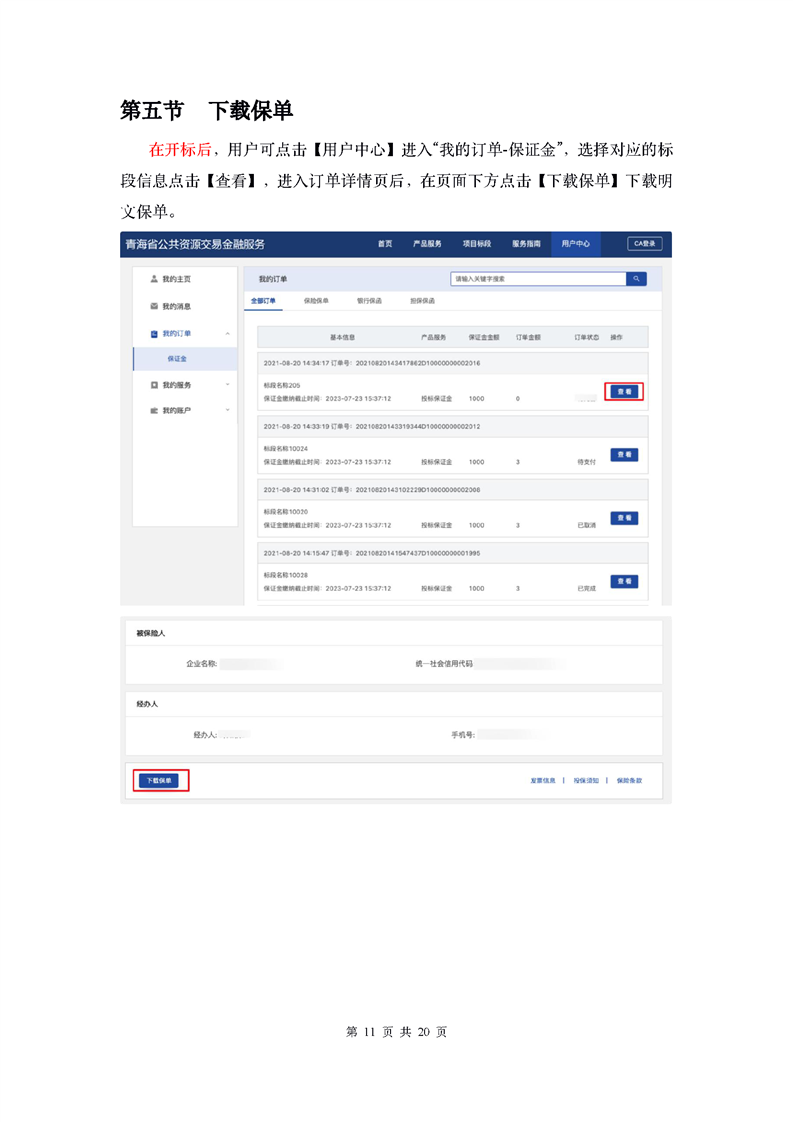Open 产品服务 in top navigation
Viewport: 793px width, 1122px height.
pyautogui.click(x=427, y=244)
